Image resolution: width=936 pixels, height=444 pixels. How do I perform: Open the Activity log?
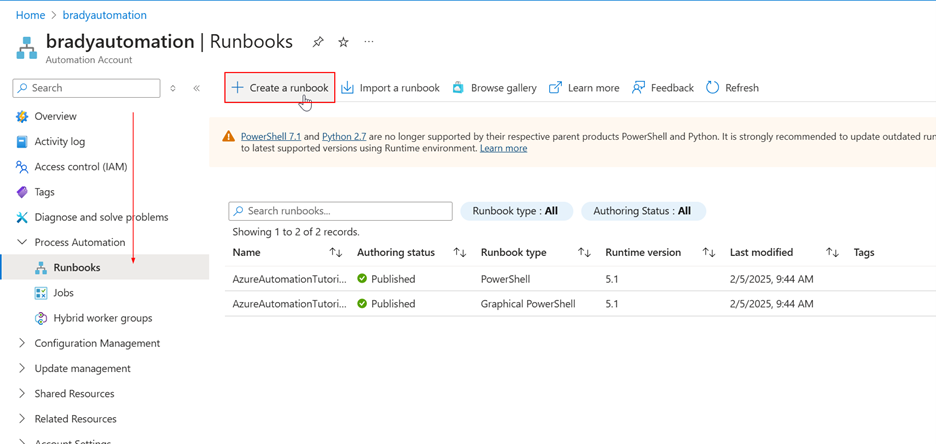coord(60,141)
